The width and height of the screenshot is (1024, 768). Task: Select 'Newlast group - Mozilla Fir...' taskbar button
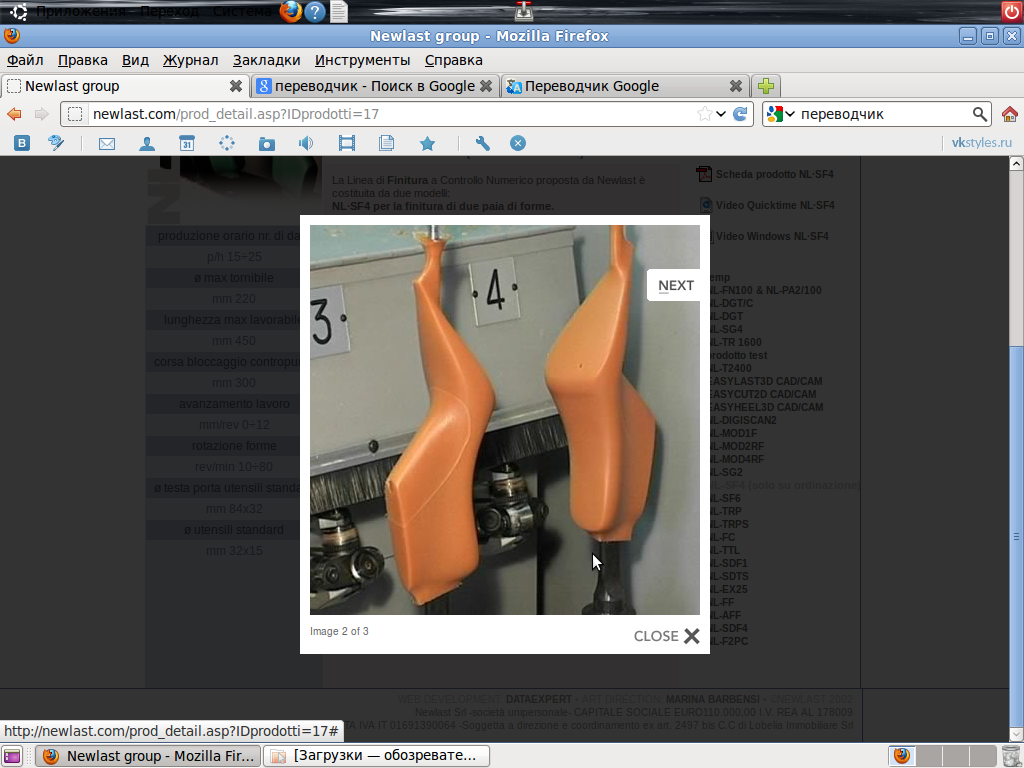click(x=148, y=756)
